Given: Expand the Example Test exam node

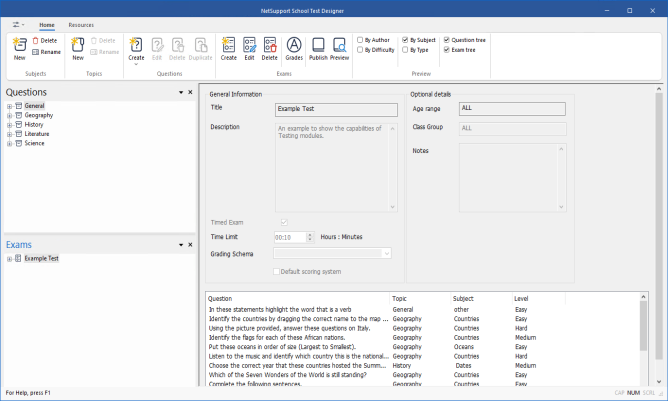Looking at the screenshot, I should tap(9, 259).
